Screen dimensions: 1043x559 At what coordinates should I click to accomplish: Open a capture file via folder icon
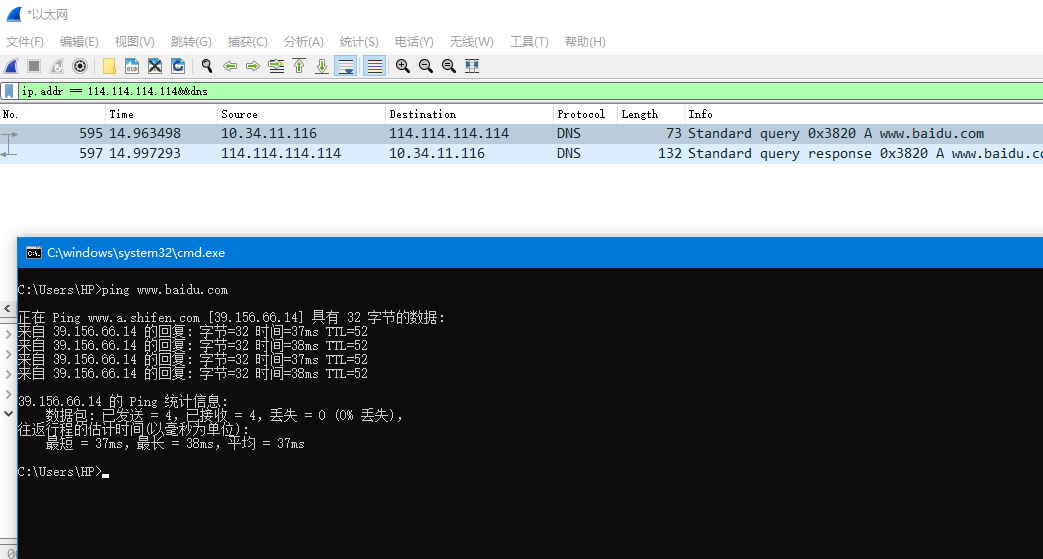[109, 66]
